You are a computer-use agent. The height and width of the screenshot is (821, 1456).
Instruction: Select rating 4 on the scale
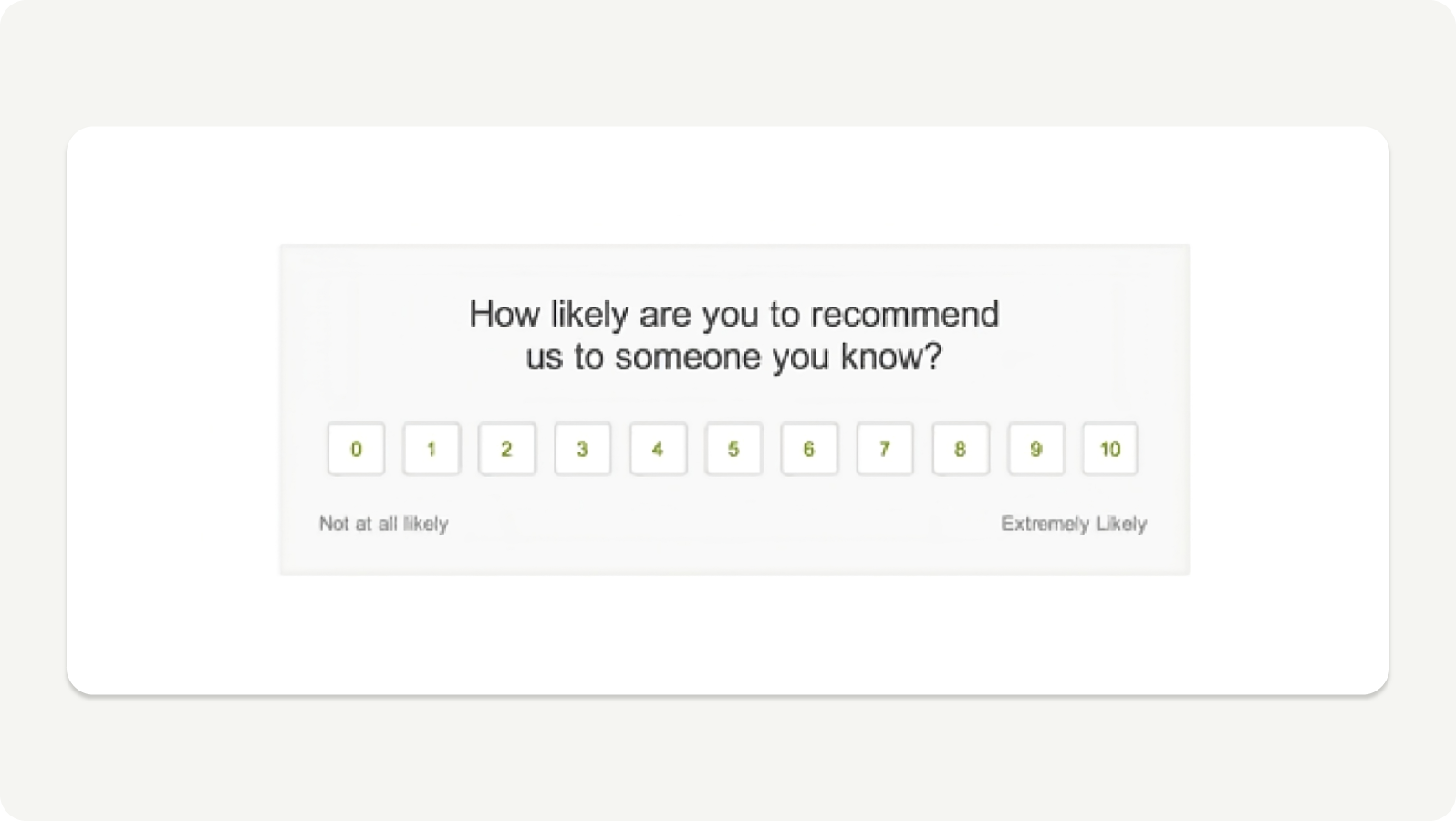658,449
